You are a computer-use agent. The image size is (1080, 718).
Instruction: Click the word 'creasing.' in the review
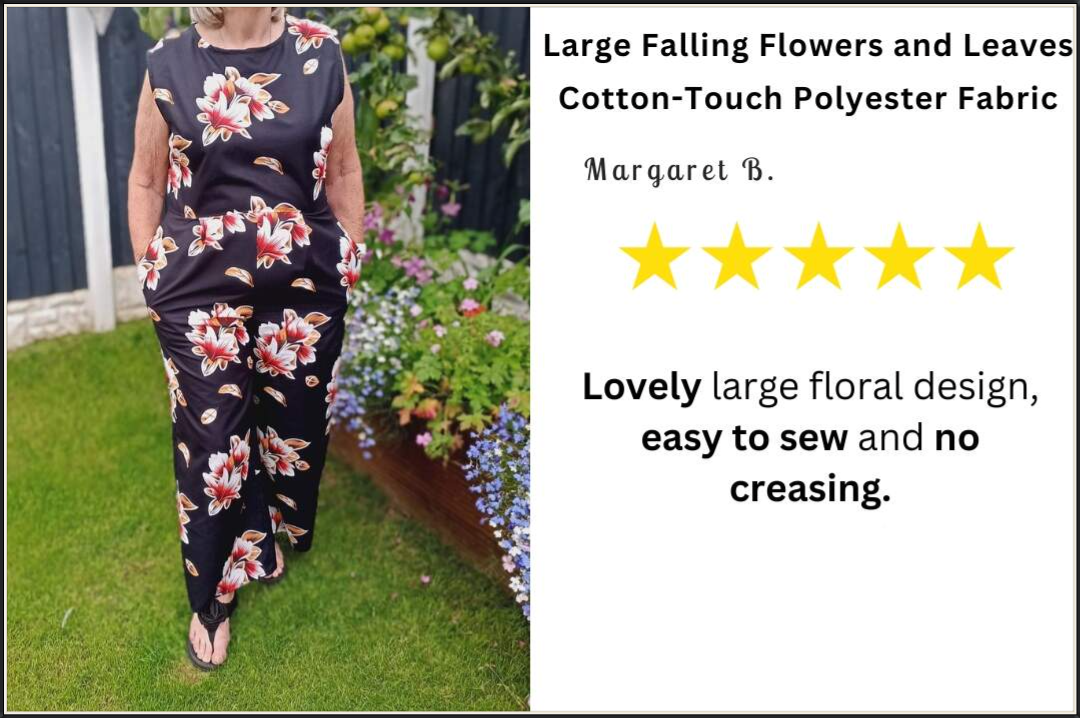810,490
